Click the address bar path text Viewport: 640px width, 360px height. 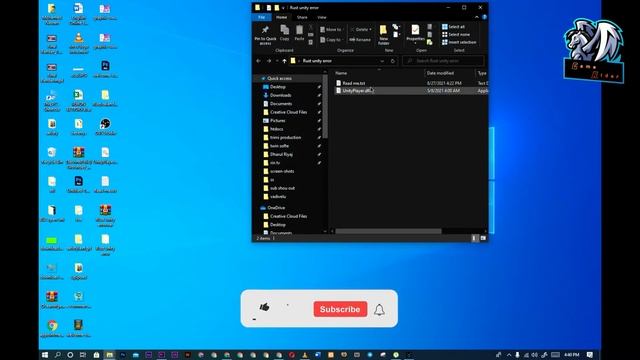click(x=317, y=61)
